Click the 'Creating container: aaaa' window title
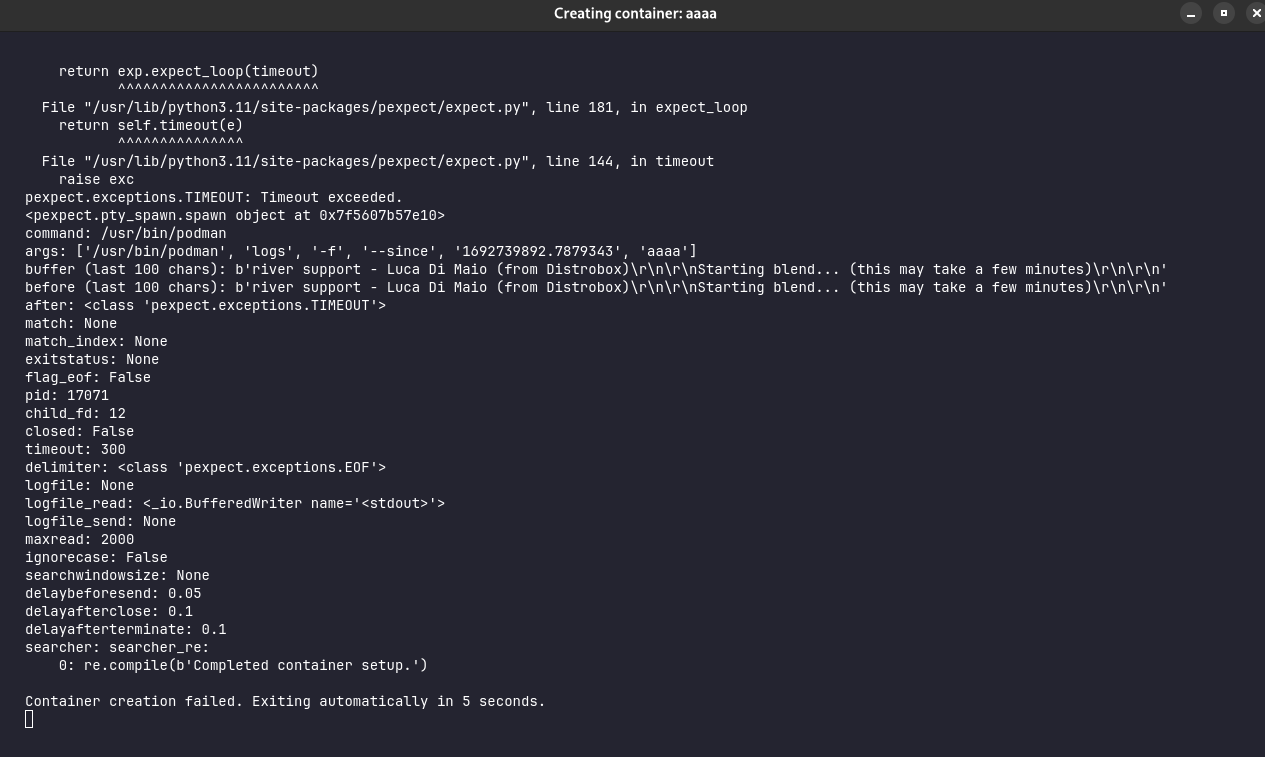Viewport: 1265px width, 757px height. click(635, 13)
